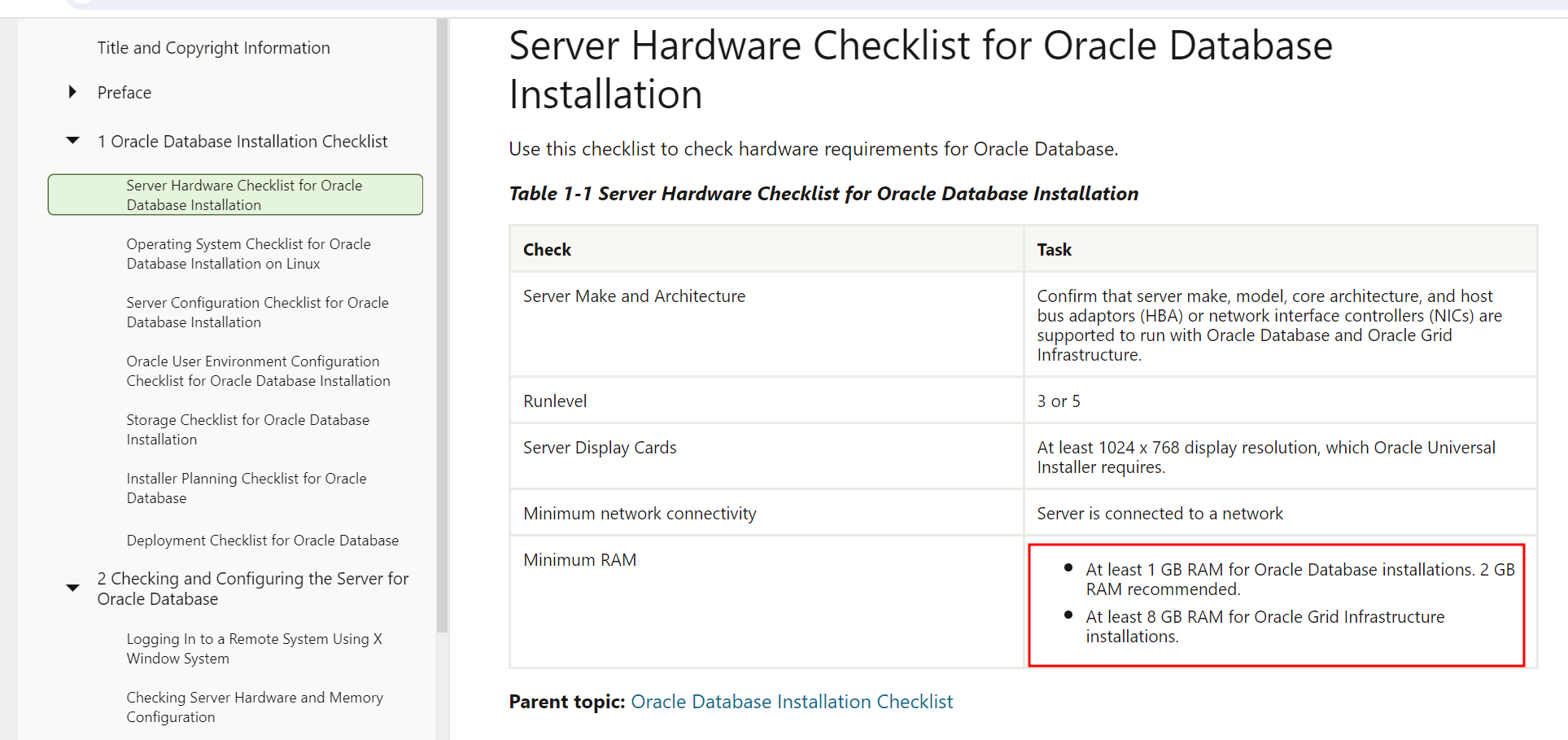The width and height of the screenshot is (1568, 740).
Task: Open Storage Checklist for Oracle Database Installation
Action: (247, 430)
